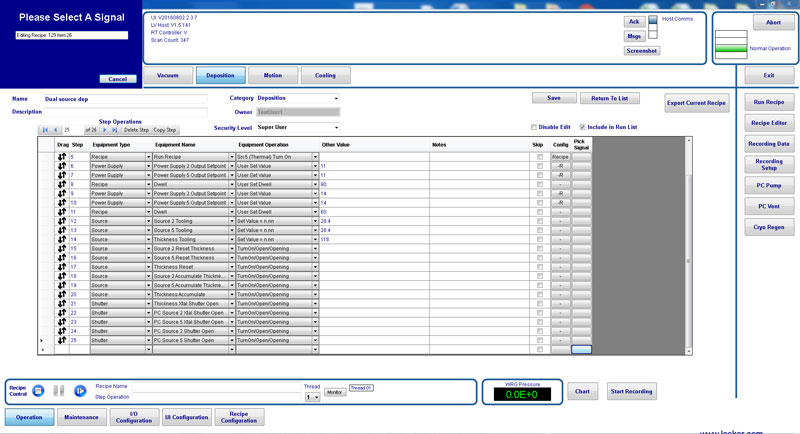Viewport: 800px width, 434px height.
Task: Check the Skip box for step 5
Action: click(x=540, y=157)
